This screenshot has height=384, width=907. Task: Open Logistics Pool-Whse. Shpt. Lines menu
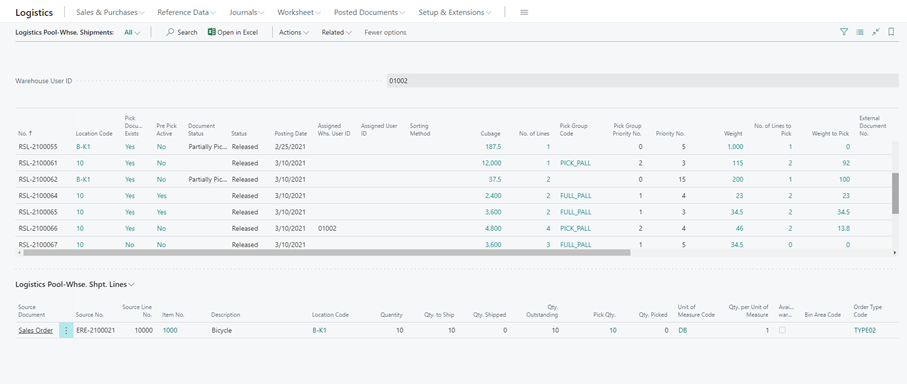pos(75,285)
